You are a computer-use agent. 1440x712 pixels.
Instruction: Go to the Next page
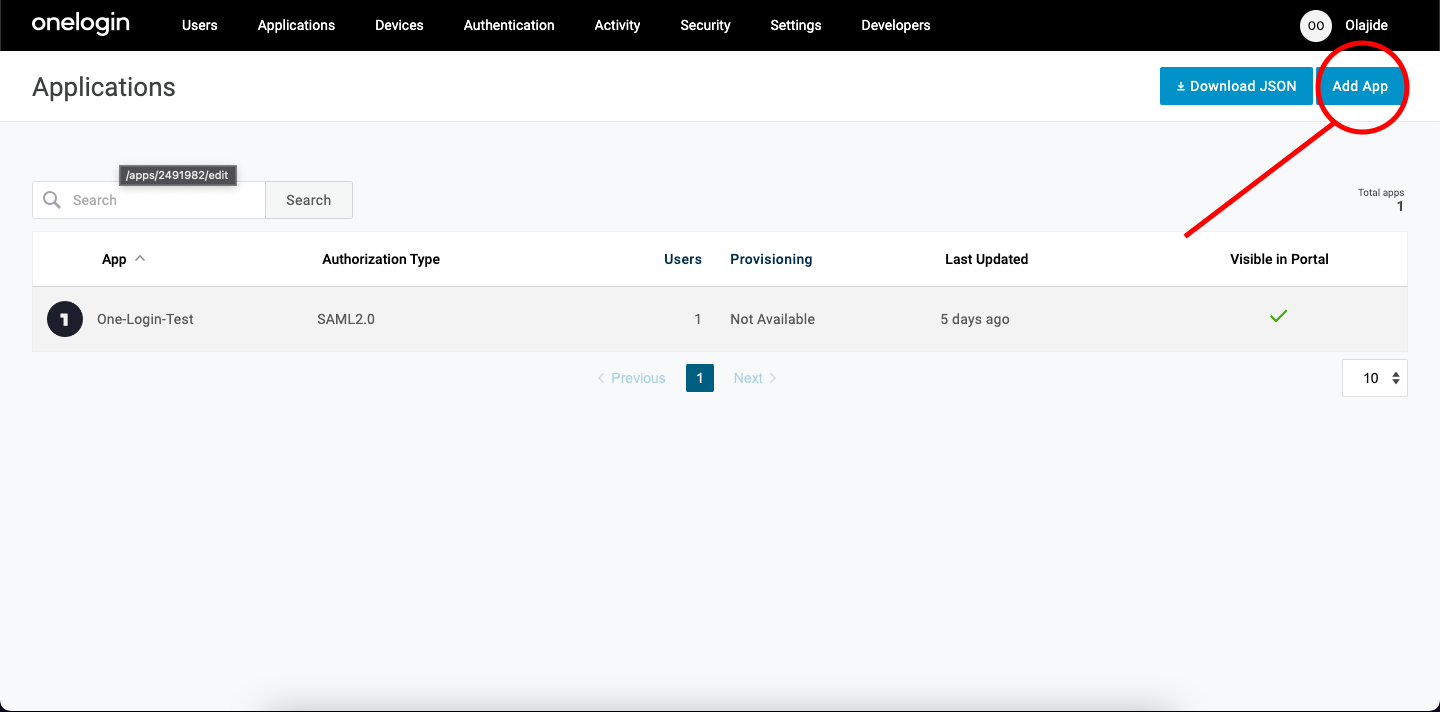click(755, 378)
